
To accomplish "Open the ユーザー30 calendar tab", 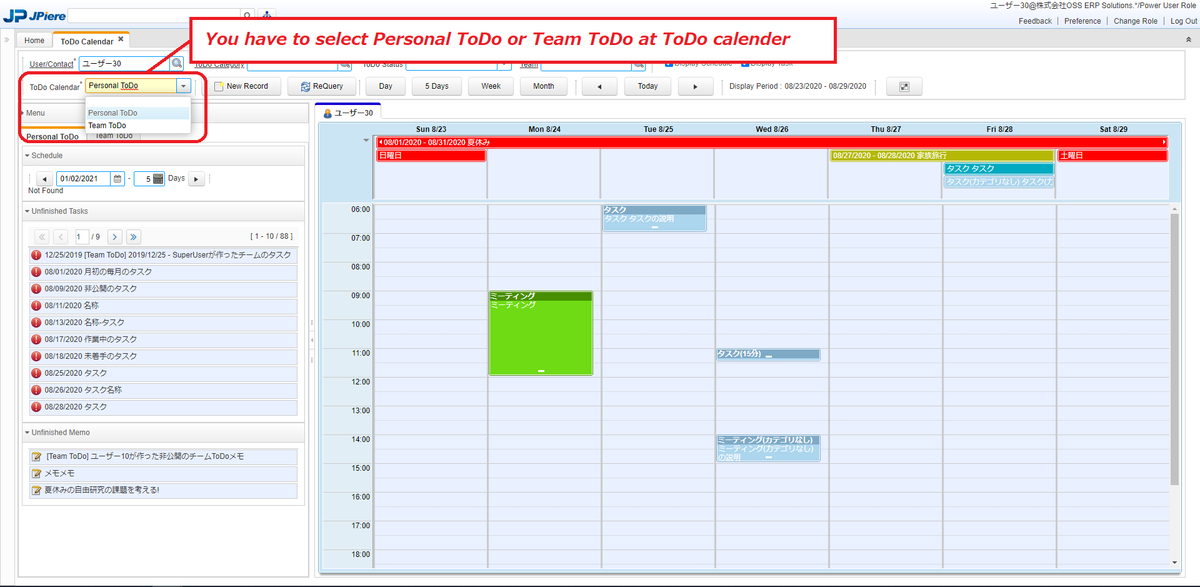I will point(349,113).
